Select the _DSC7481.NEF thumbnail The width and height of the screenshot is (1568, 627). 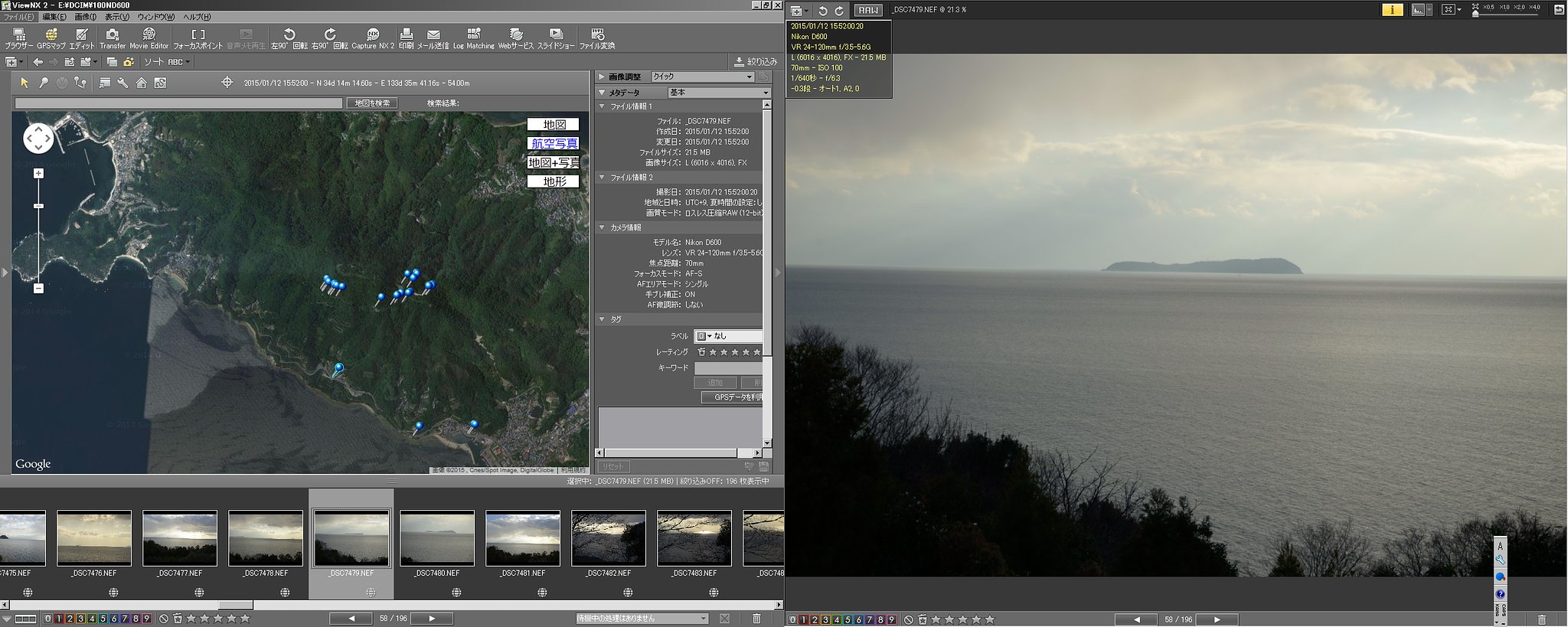coord(523,544)
